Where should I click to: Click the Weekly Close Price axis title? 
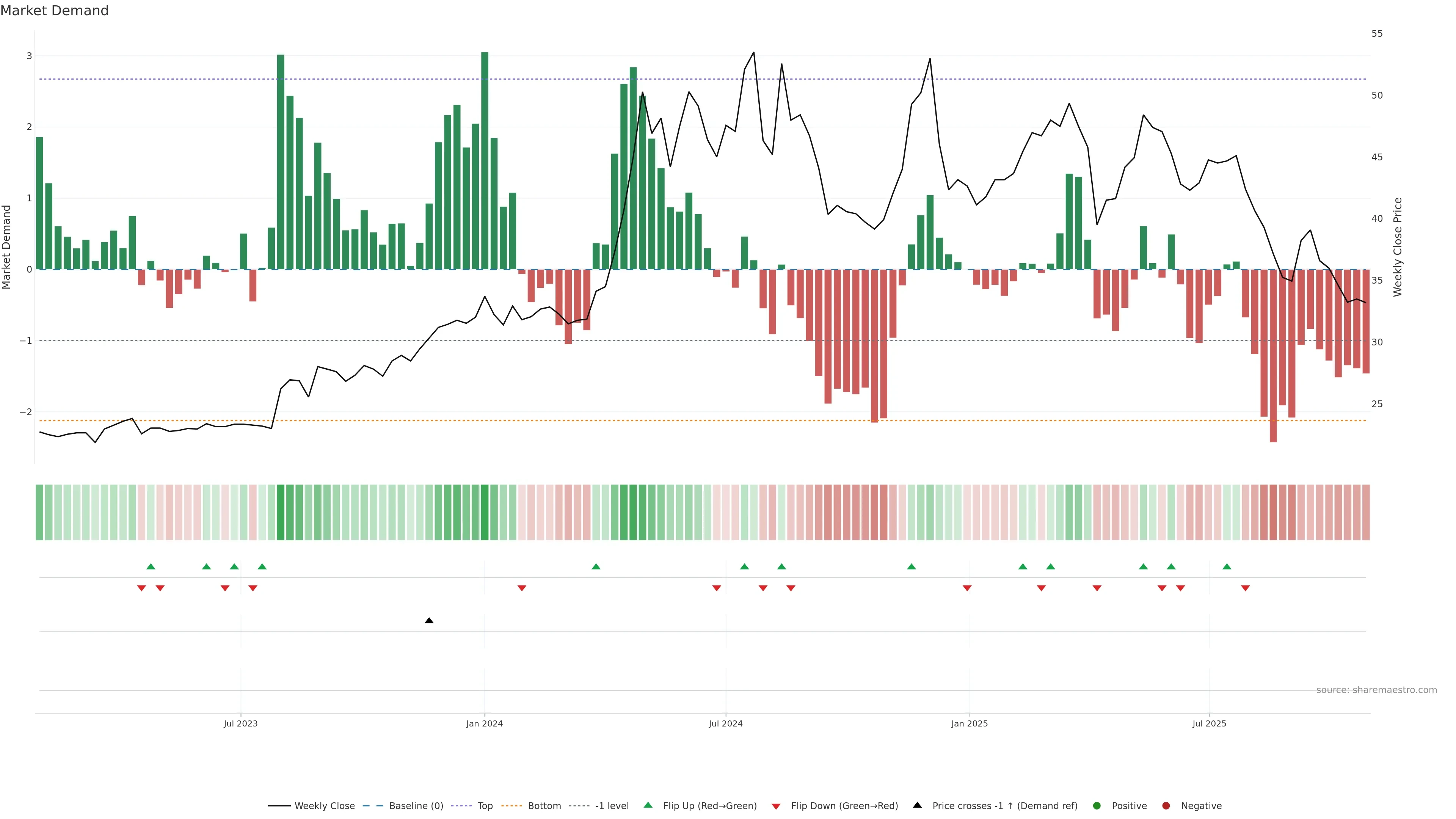point(1397,247)
